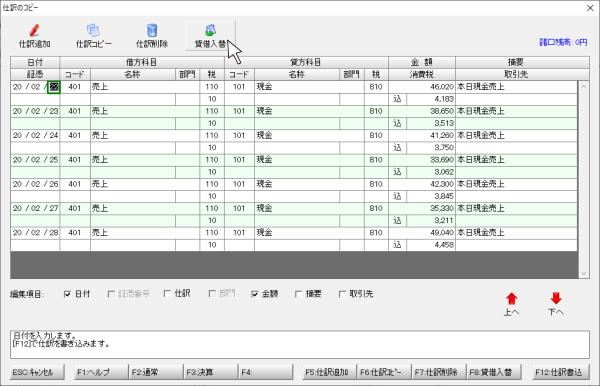Close the 仕訳のコピー dialog
Viewport: 600px width, 386px height.
coord(590,8)
